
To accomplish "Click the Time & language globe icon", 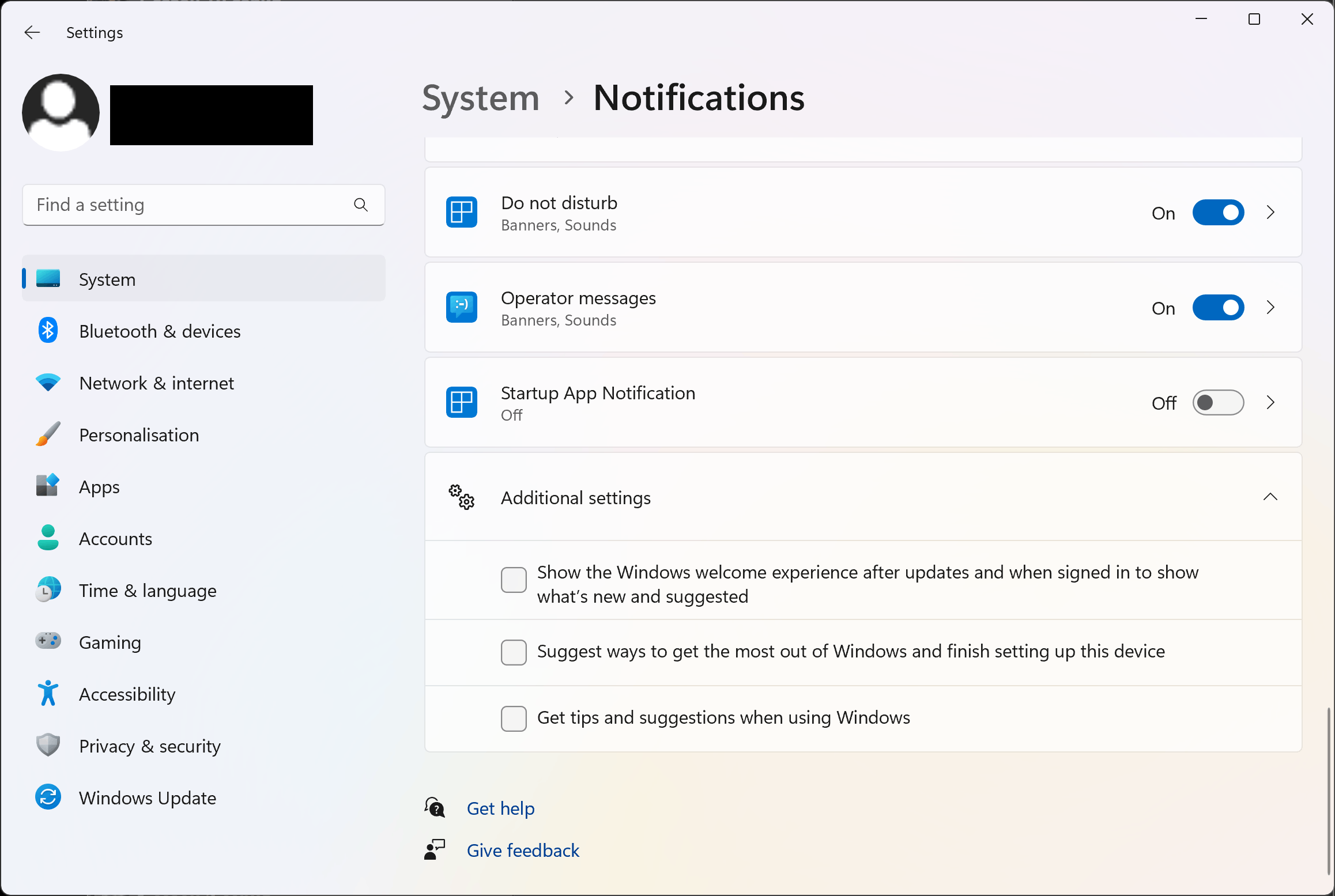I will (48, 589).
